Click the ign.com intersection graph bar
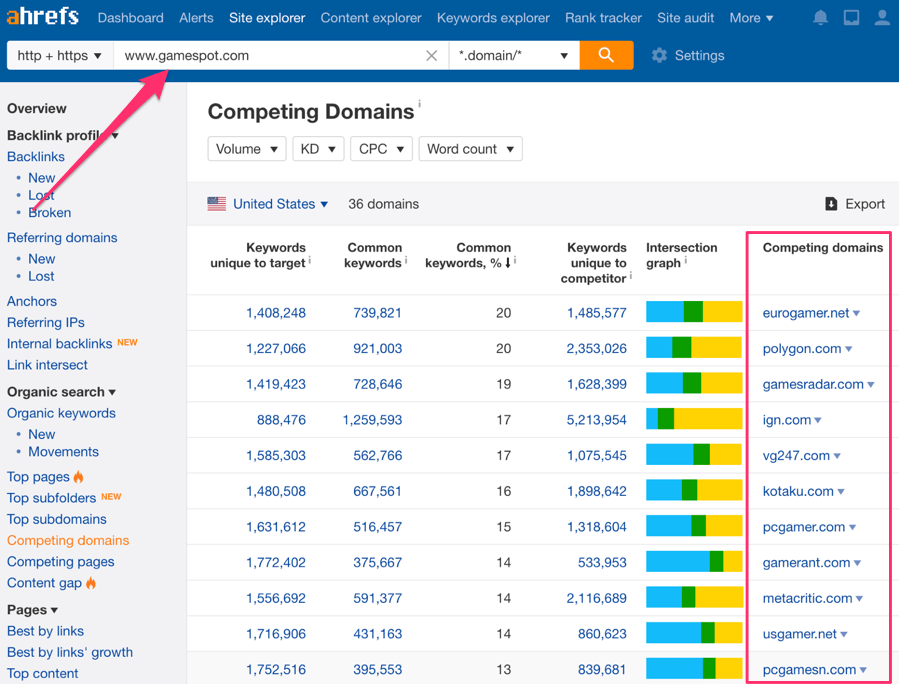This screenshot has height=684, width=899. 694,419
